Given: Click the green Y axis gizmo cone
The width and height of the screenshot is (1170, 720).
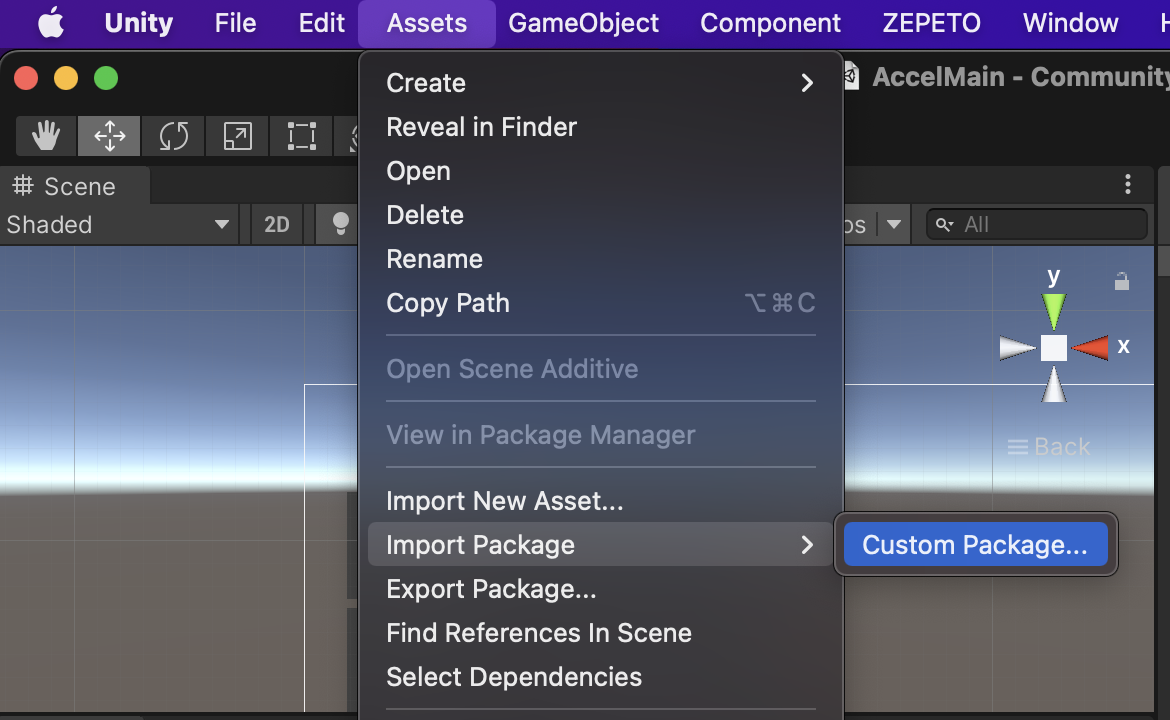Looking at the screenshot, I should 1054,310.
